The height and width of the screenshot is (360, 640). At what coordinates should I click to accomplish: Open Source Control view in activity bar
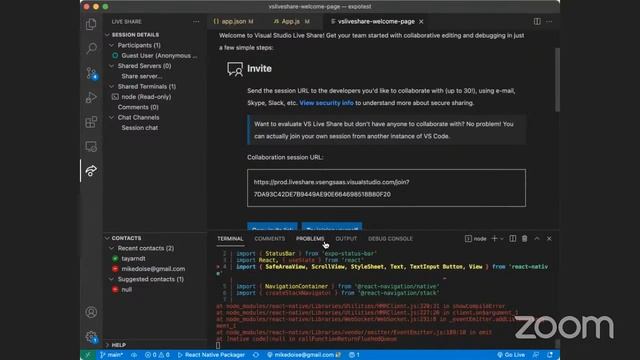tap(91, 73)
